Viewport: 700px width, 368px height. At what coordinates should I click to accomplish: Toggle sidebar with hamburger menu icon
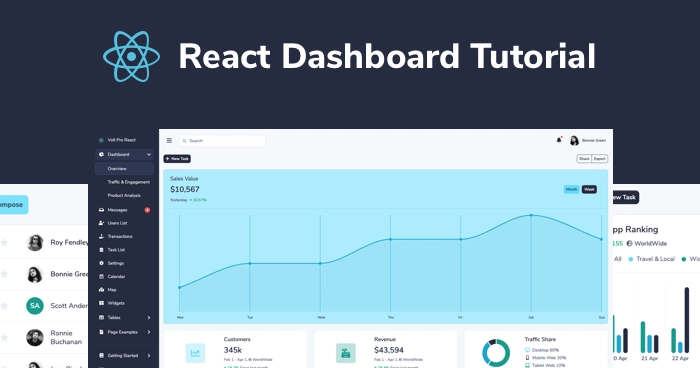[x=169, y=140]
